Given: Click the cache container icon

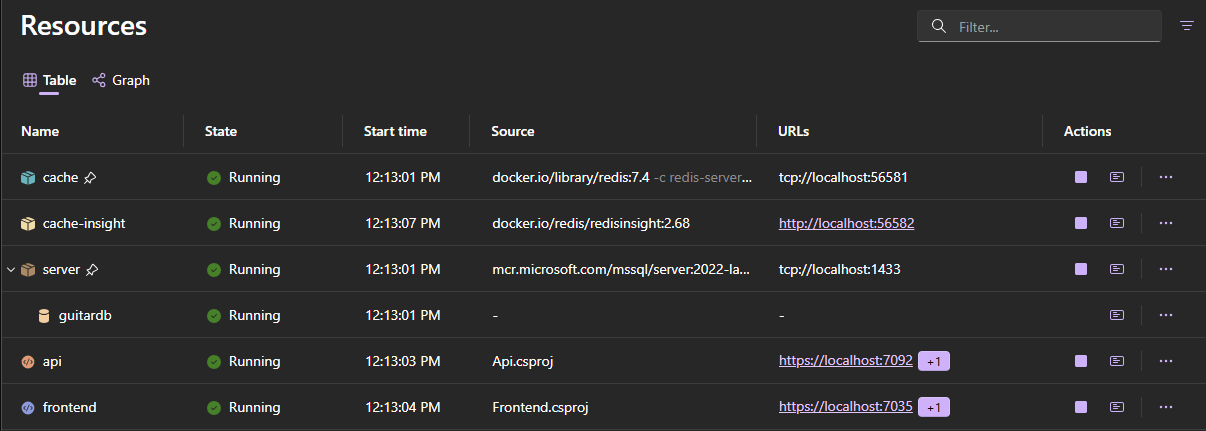Looking at the screenshot, I should pos(28,177).
